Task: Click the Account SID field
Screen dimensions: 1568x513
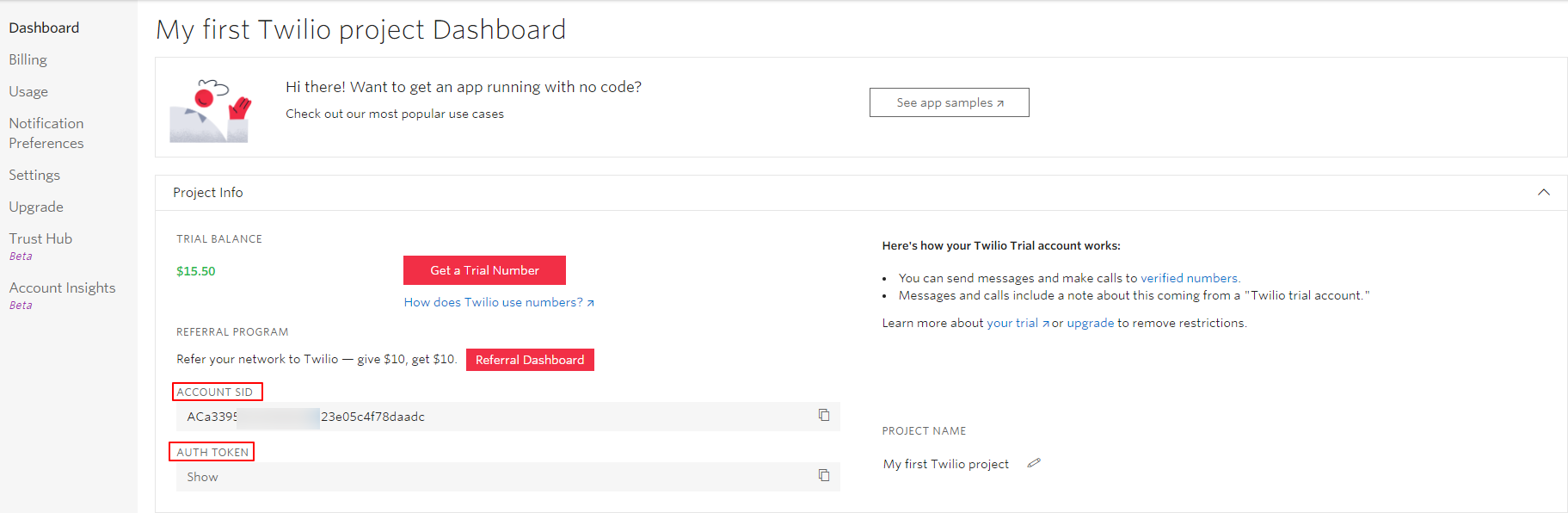Action: (508, 417)
